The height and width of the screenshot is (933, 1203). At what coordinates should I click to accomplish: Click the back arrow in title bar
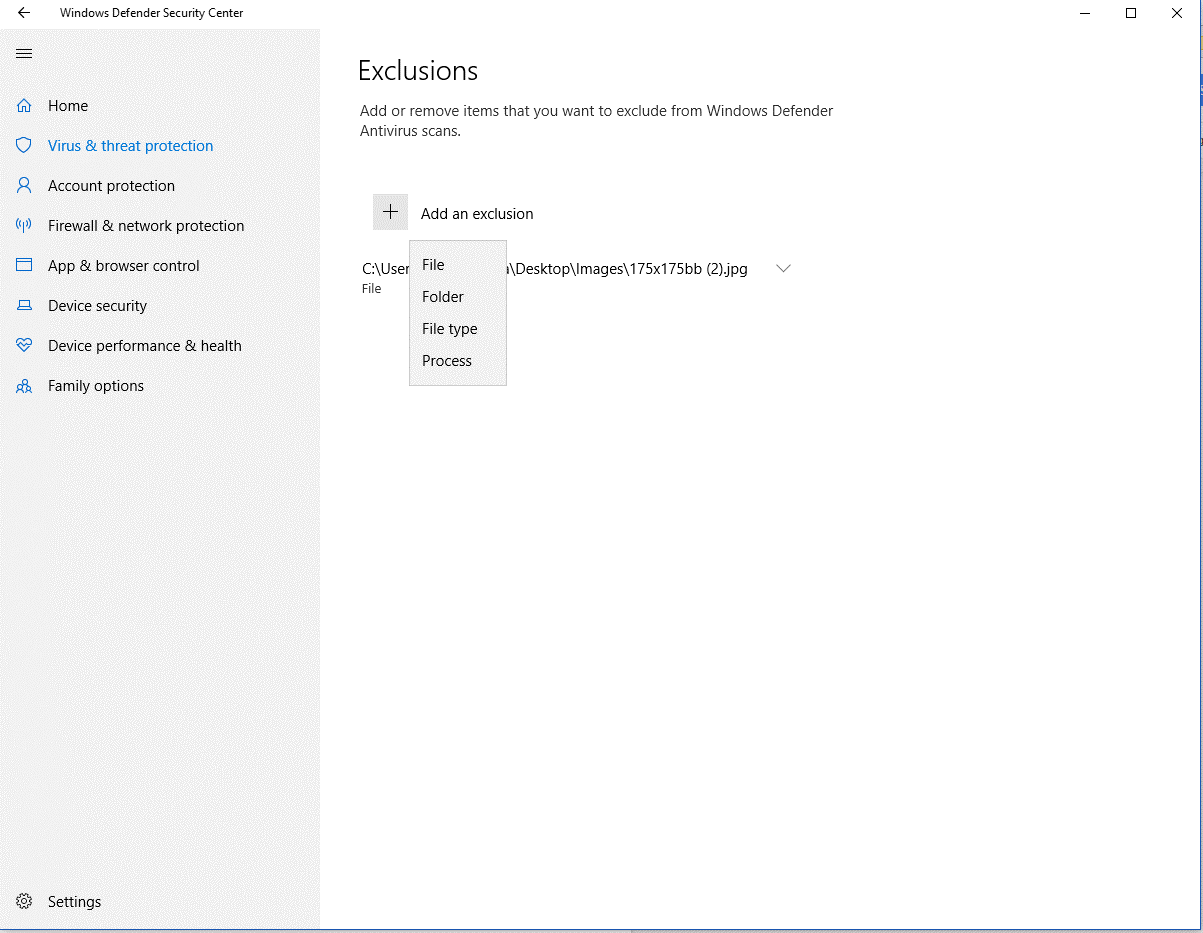[x=24, y=13]
